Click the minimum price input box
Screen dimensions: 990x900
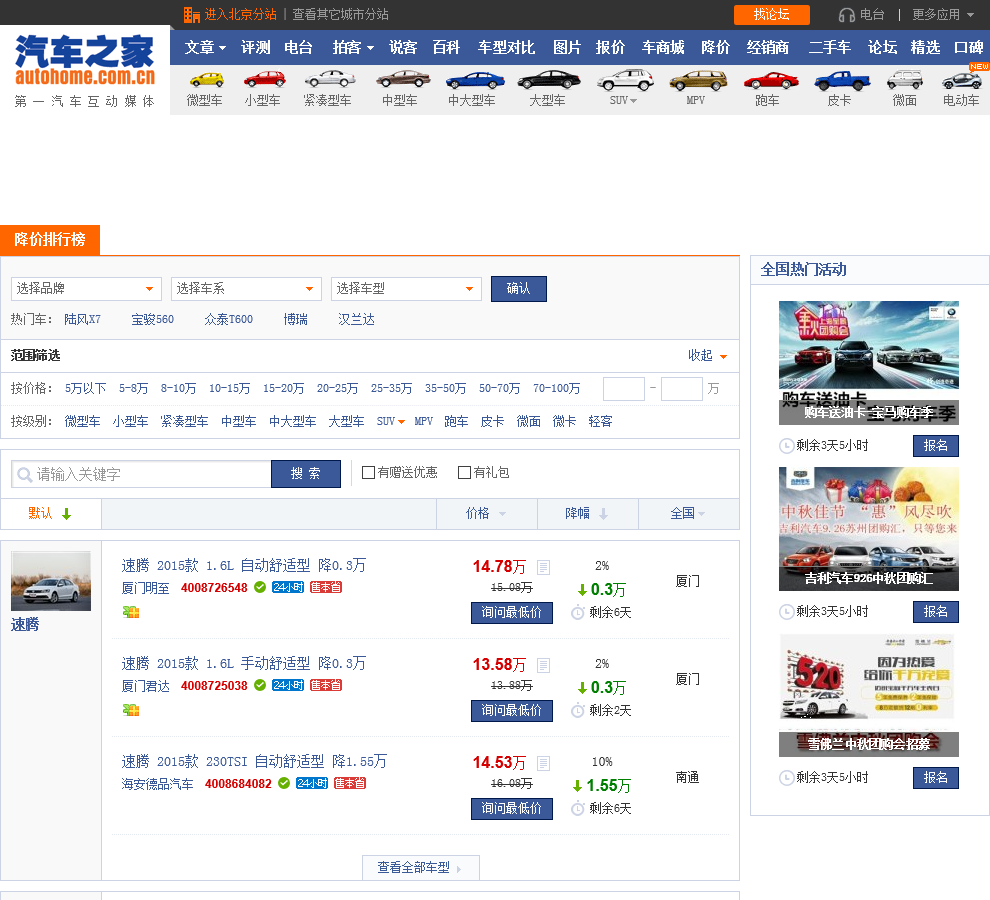point(623,388)
